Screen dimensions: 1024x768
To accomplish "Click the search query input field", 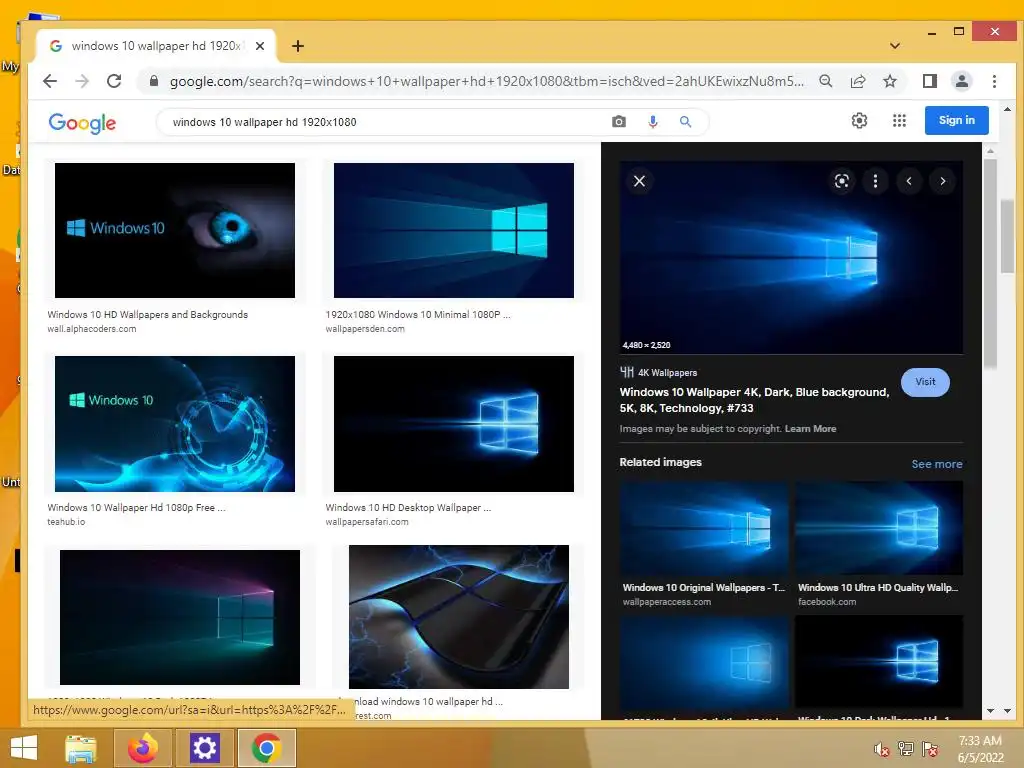I will click(385, 121).
